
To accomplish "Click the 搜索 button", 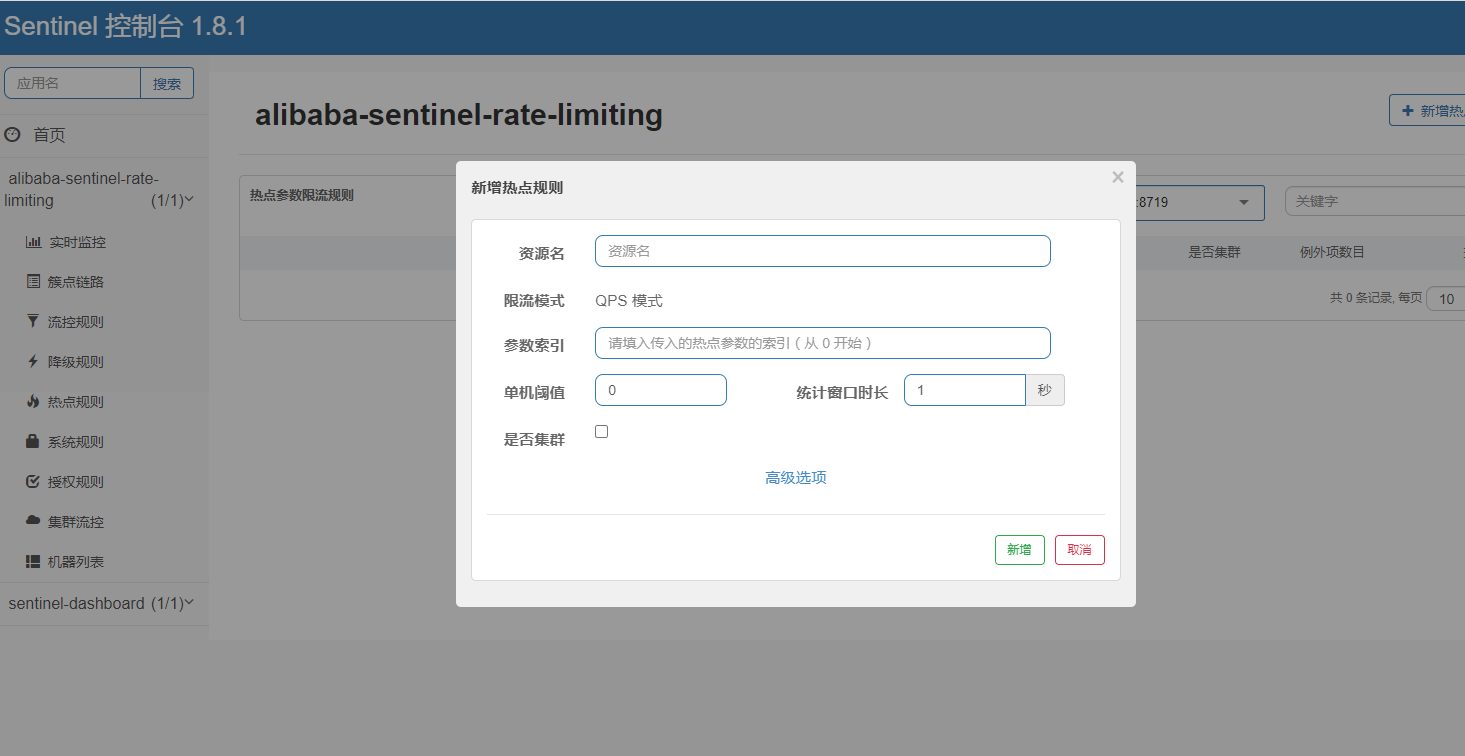I will coord(167,83).
